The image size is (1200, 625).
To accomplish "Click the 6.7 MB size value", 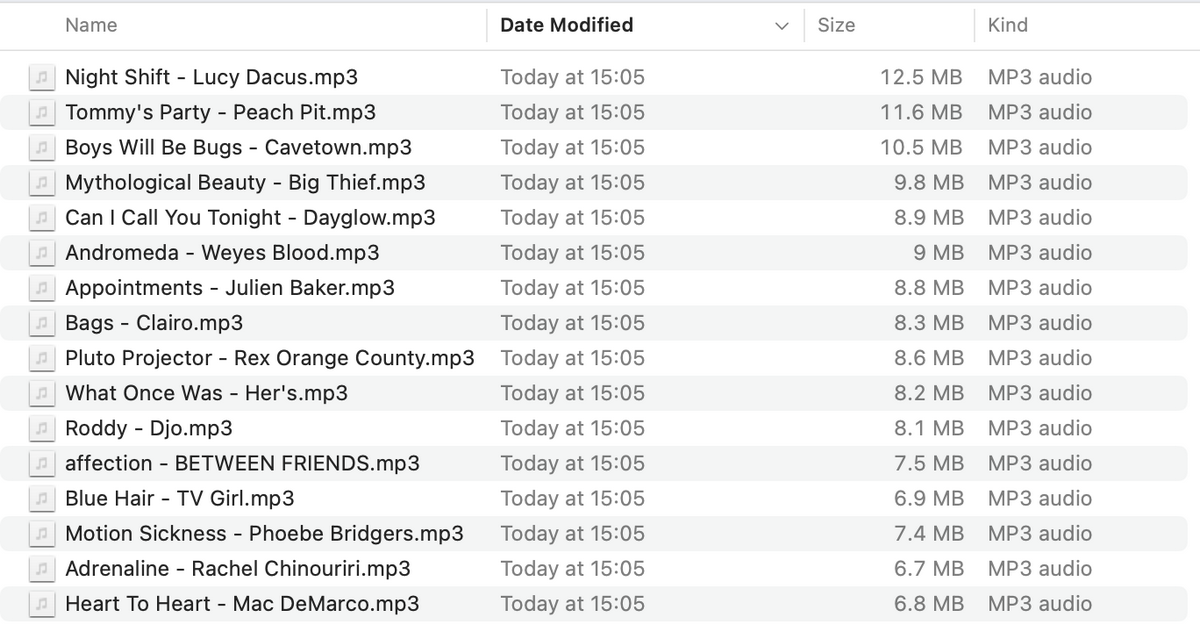I will [x=929, y=569].
